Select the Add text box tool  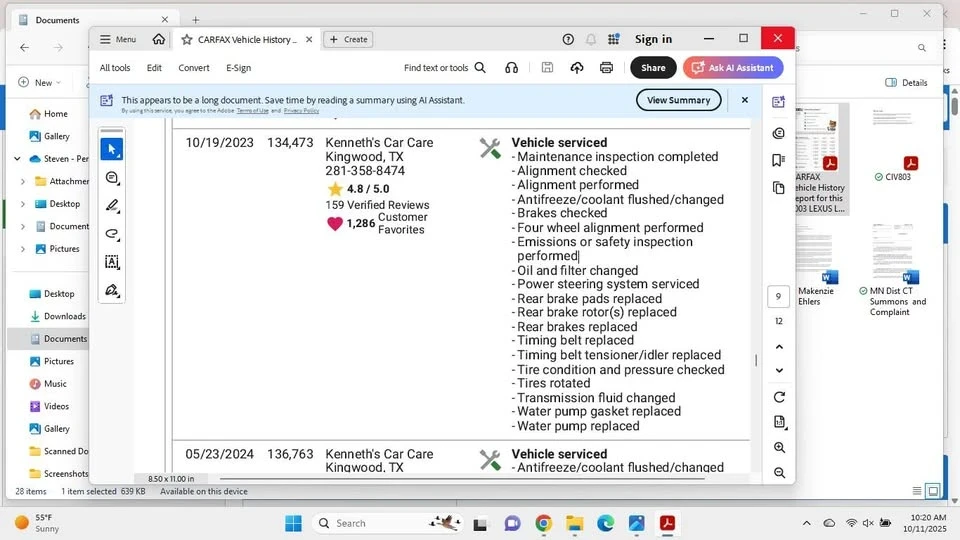pyautogui.click(x=112, y=262)
